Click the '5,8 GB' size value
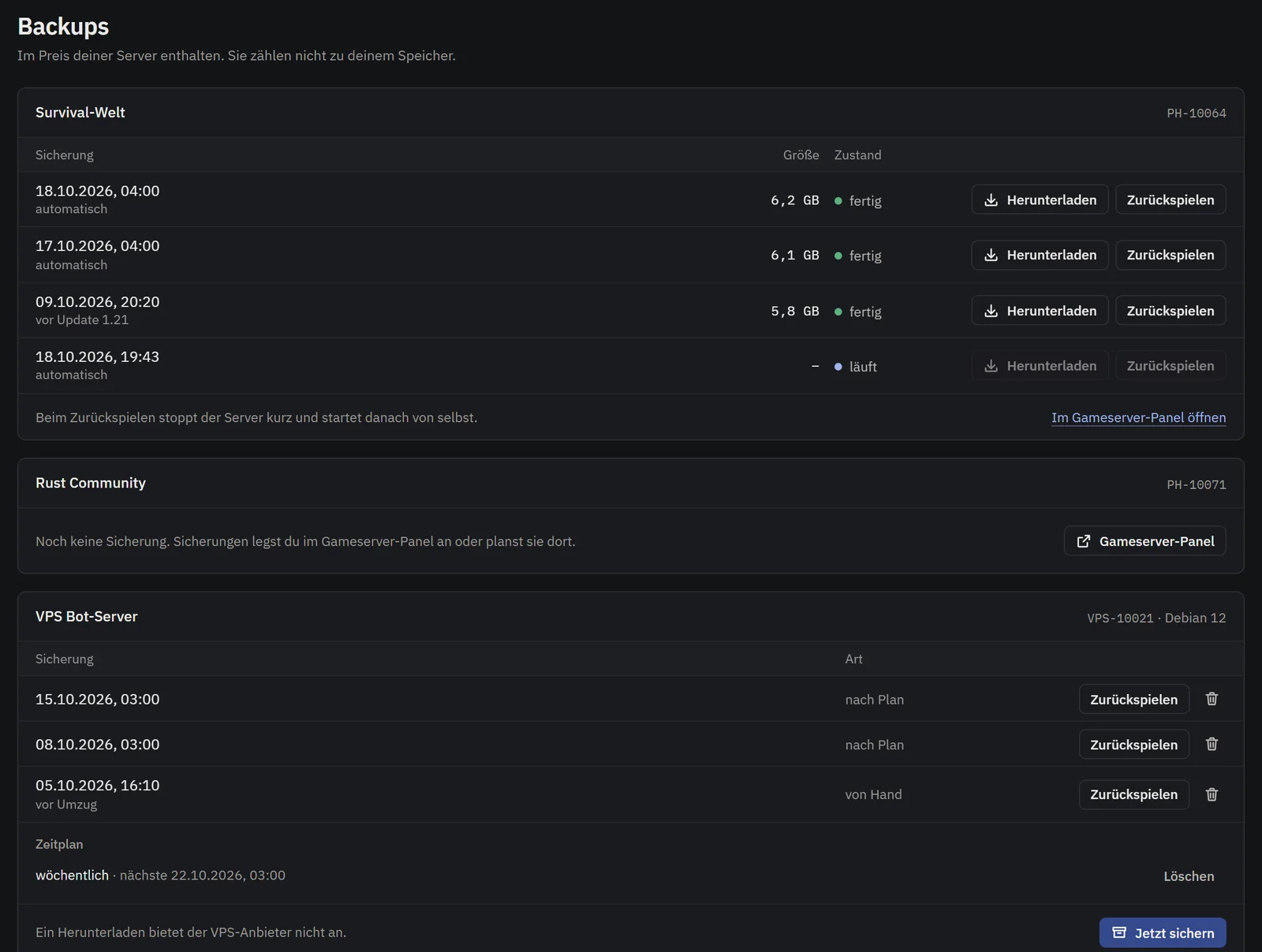This screenshot has height=952, width=1262. pos(795,312)
